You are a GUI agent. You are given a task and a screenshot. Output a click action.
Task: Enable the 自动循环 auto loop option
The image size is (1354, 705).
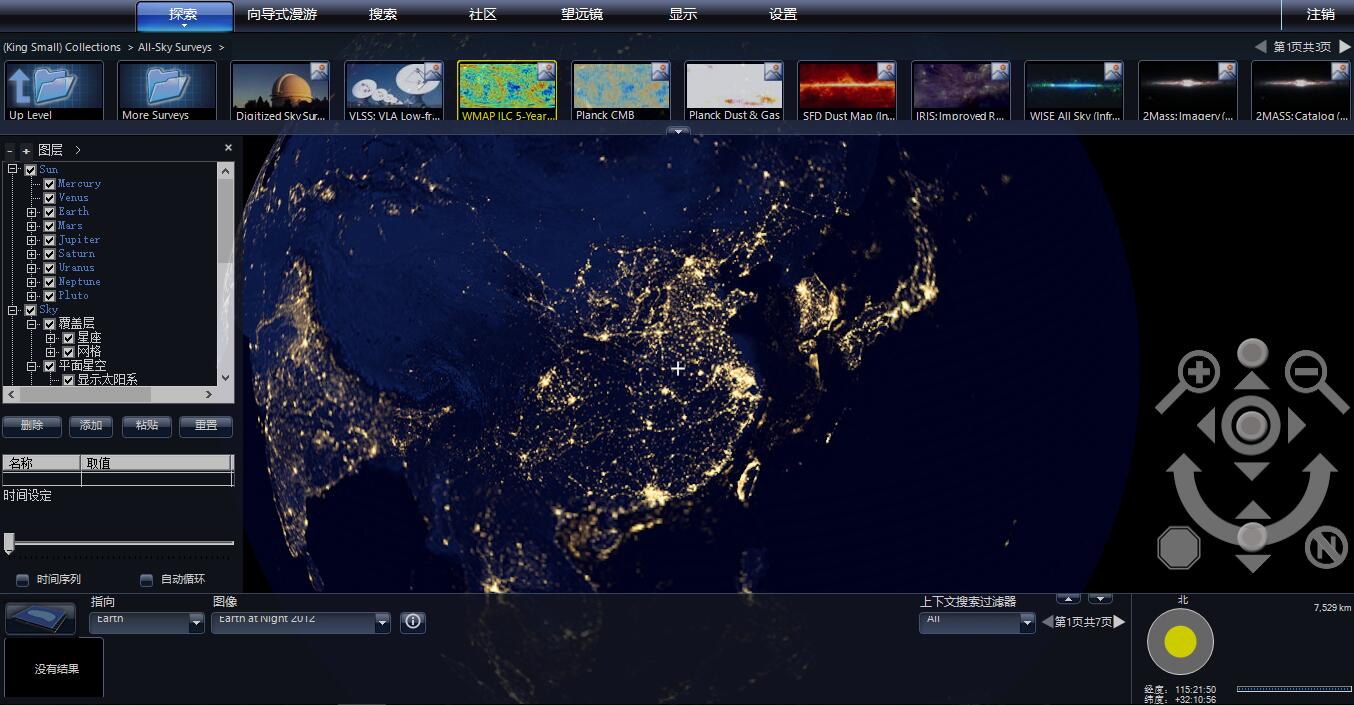click(146, 580)
